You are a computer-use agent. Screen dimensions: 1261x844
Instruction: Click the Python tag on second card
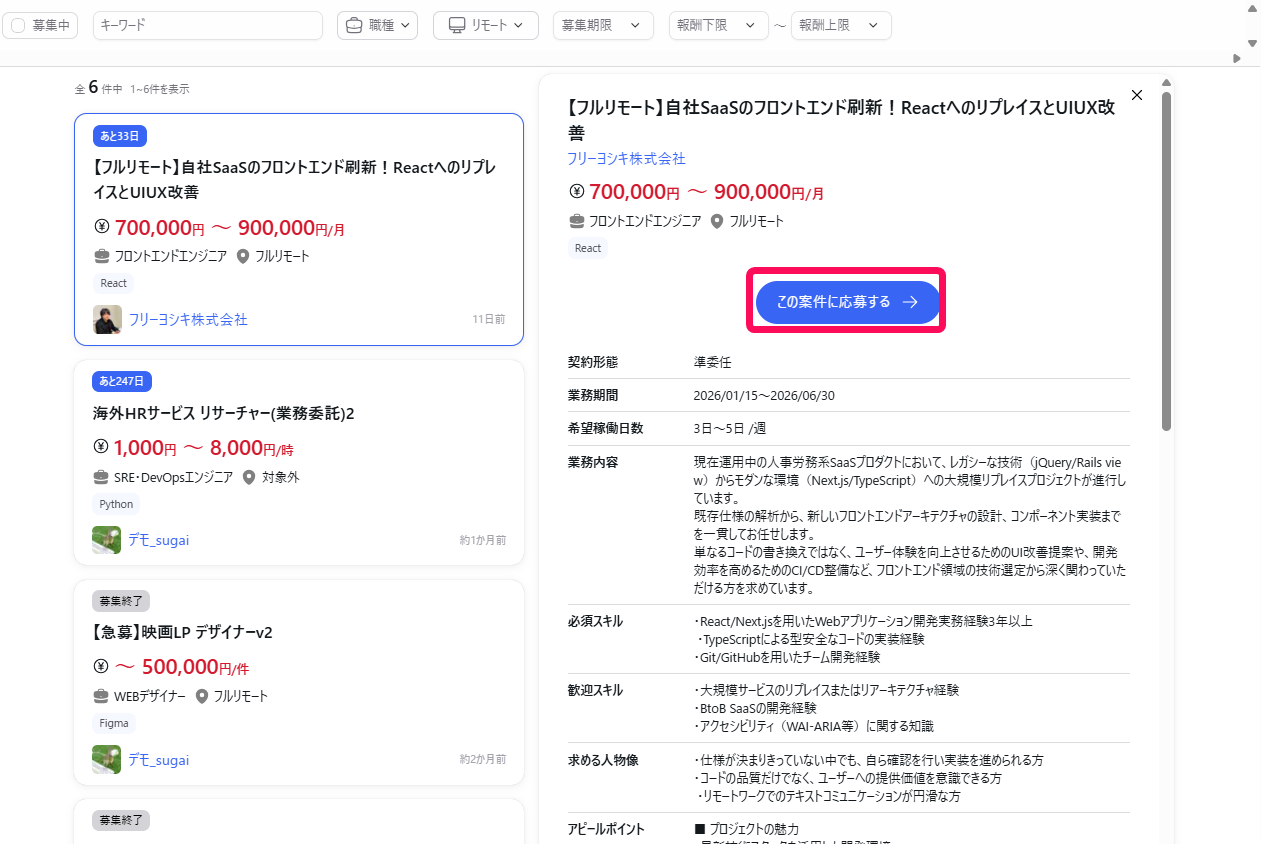116,504
